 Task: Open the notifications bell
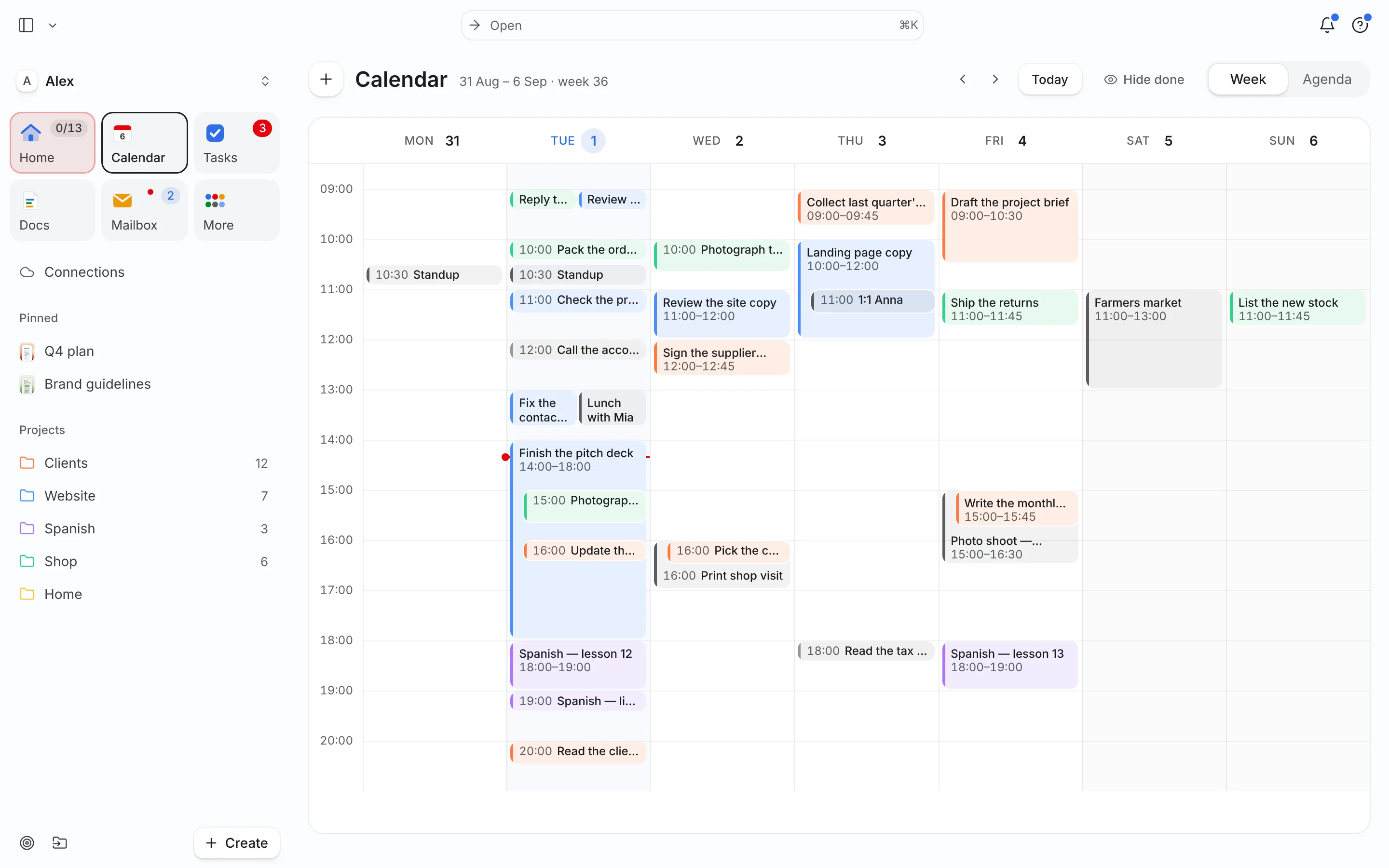click(1327, 25)
